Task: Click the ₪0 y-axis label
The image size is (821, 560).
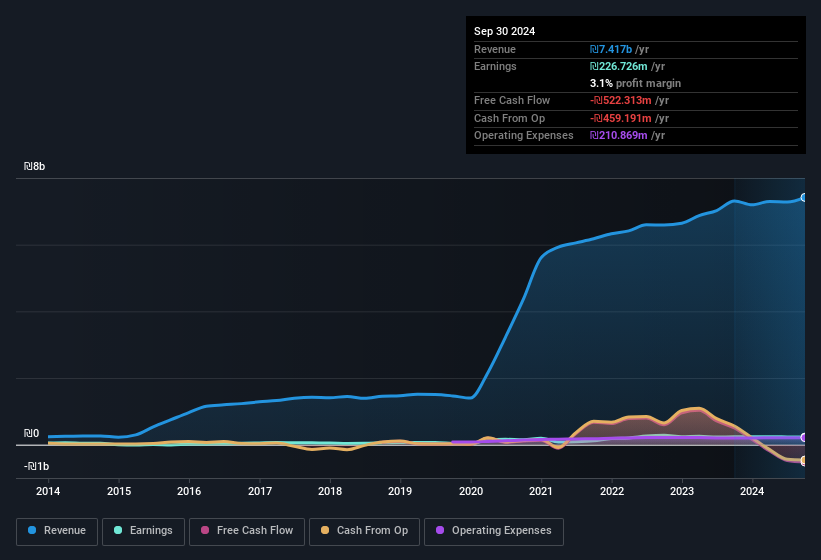Action: click(31, 433)
